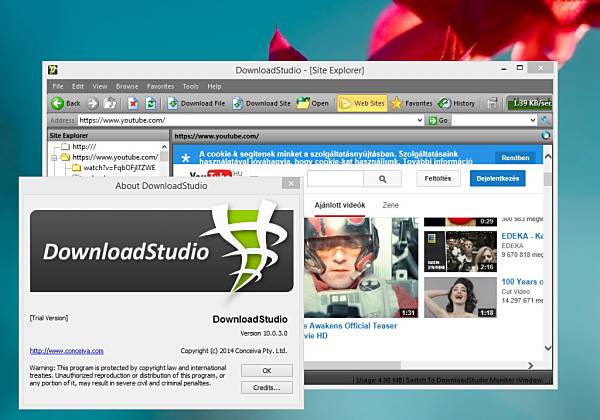The height and width of the screenshot is (420, 600).
Task: Click the Forward arrow button
Action: coord(93,103)
